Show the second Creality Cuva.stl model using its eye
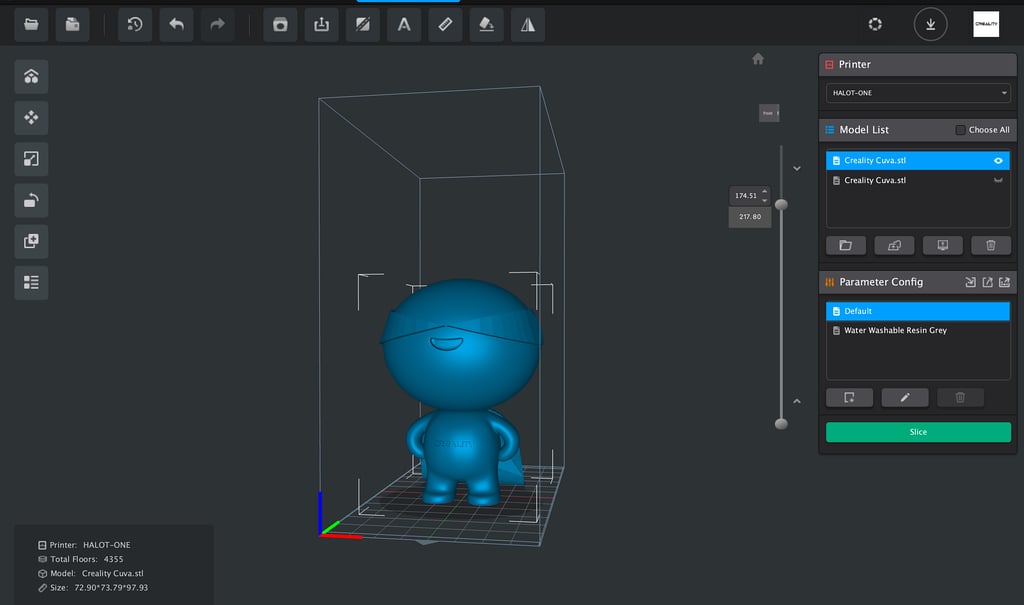The height and width of the screenshot is (605, 1024). pos(998,180)
